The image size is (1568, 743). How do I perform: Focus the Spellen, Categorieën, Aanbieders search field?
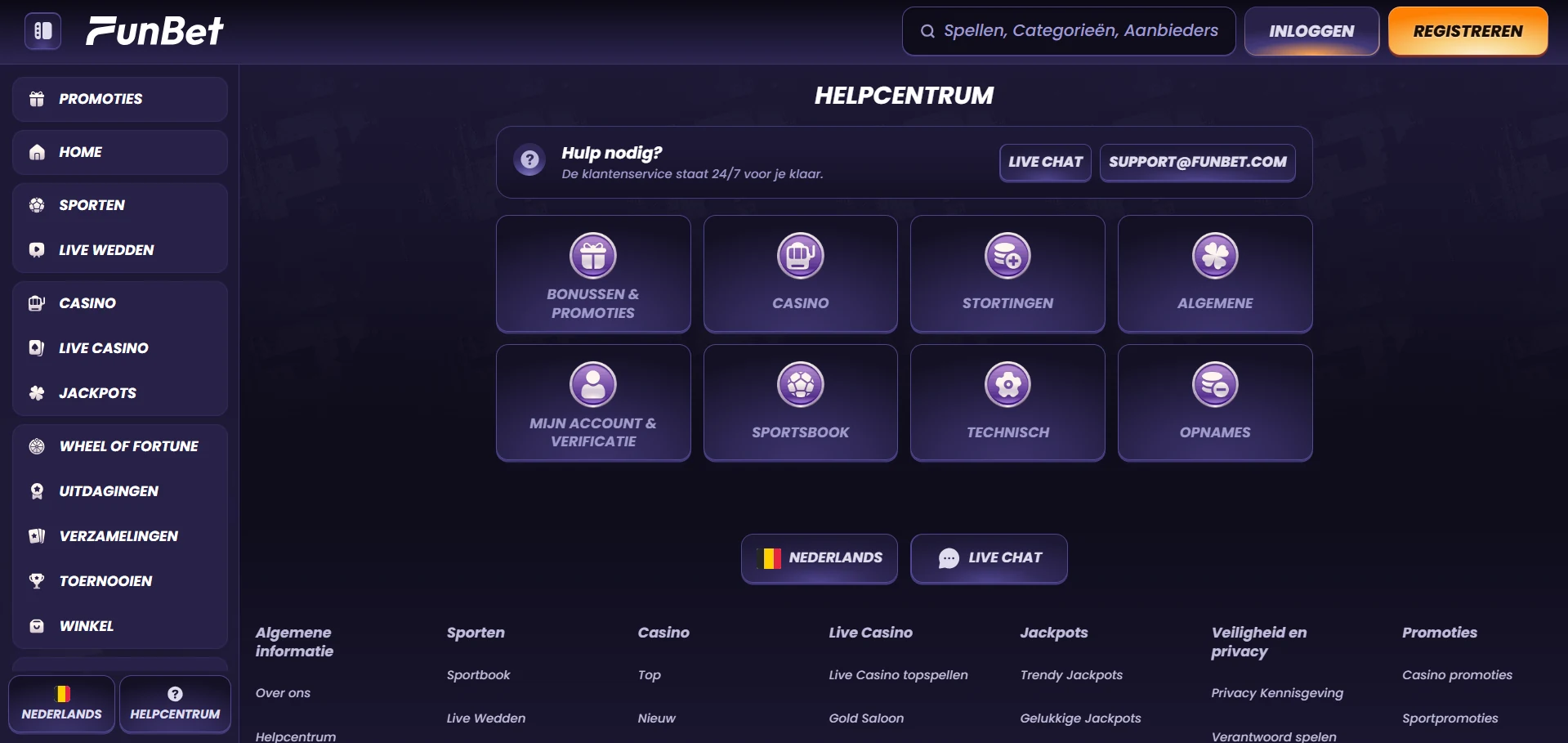click(1069, 31)
